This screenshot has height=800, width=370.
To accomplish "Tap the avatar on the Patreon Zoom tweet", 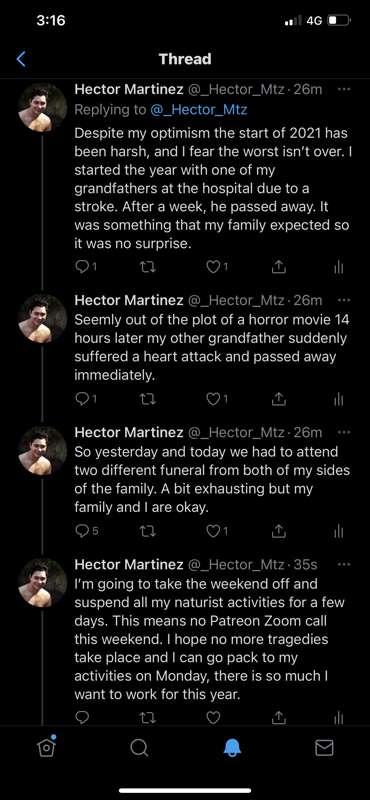I will tap(42, 582).
